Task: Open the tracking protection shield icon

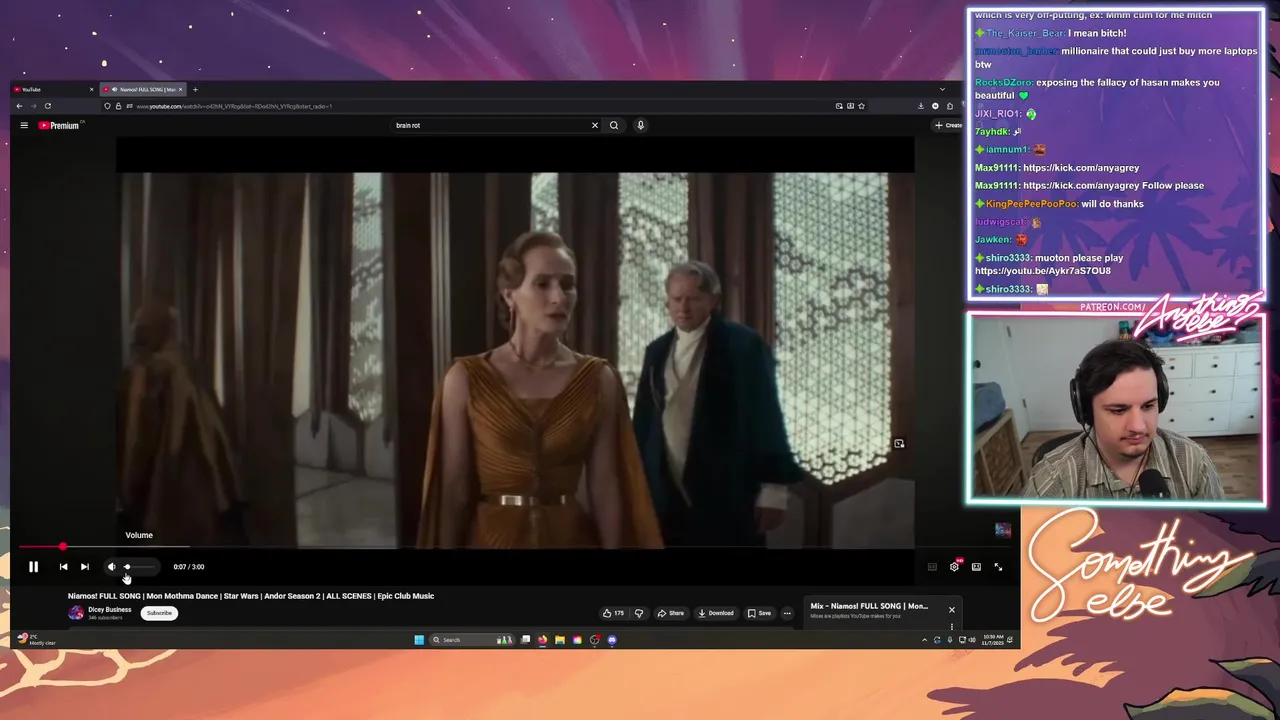Action: pos(107,106)
